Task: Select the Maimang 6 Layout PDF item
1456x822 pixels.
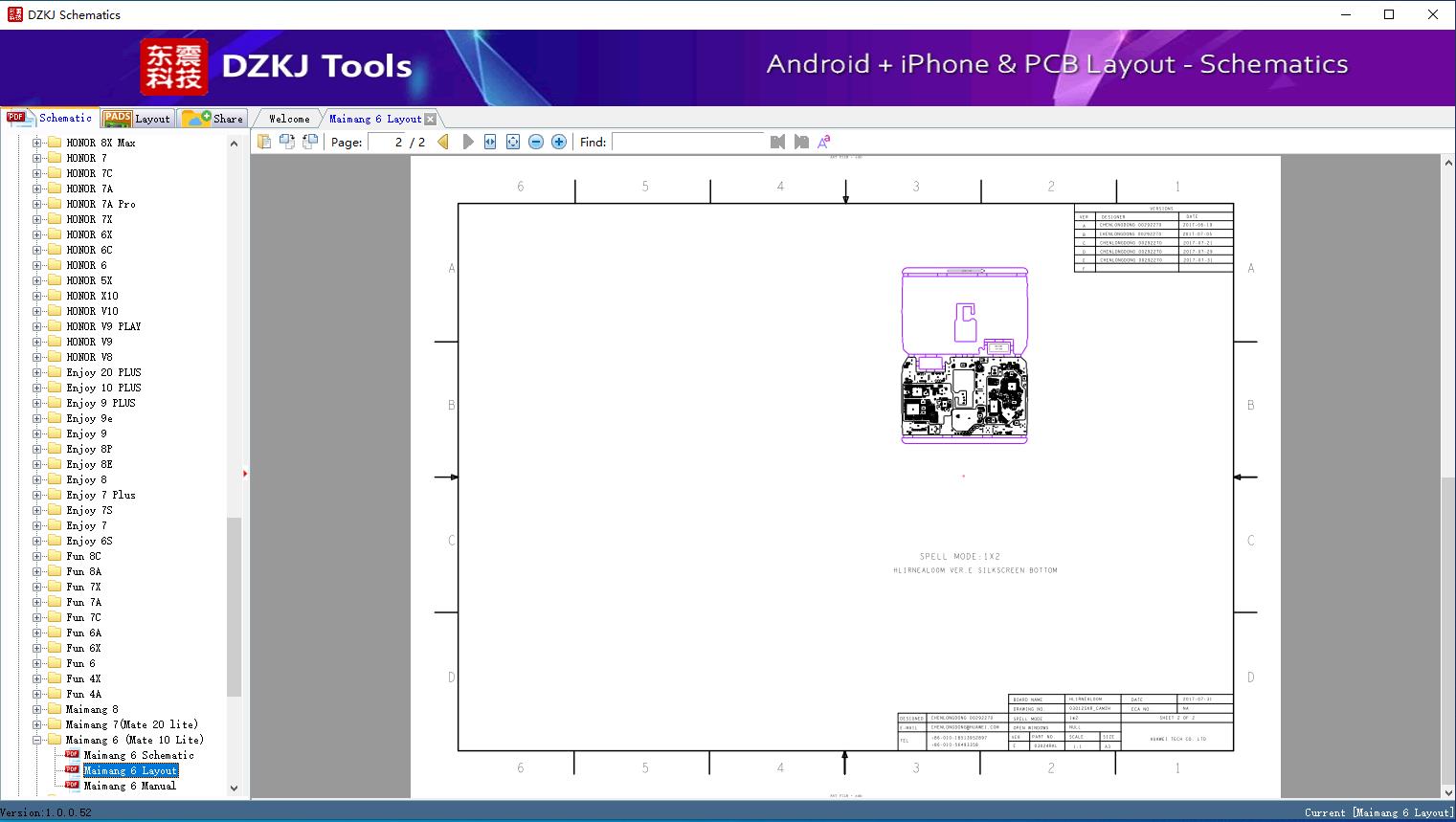Action: tap(131, 770)
